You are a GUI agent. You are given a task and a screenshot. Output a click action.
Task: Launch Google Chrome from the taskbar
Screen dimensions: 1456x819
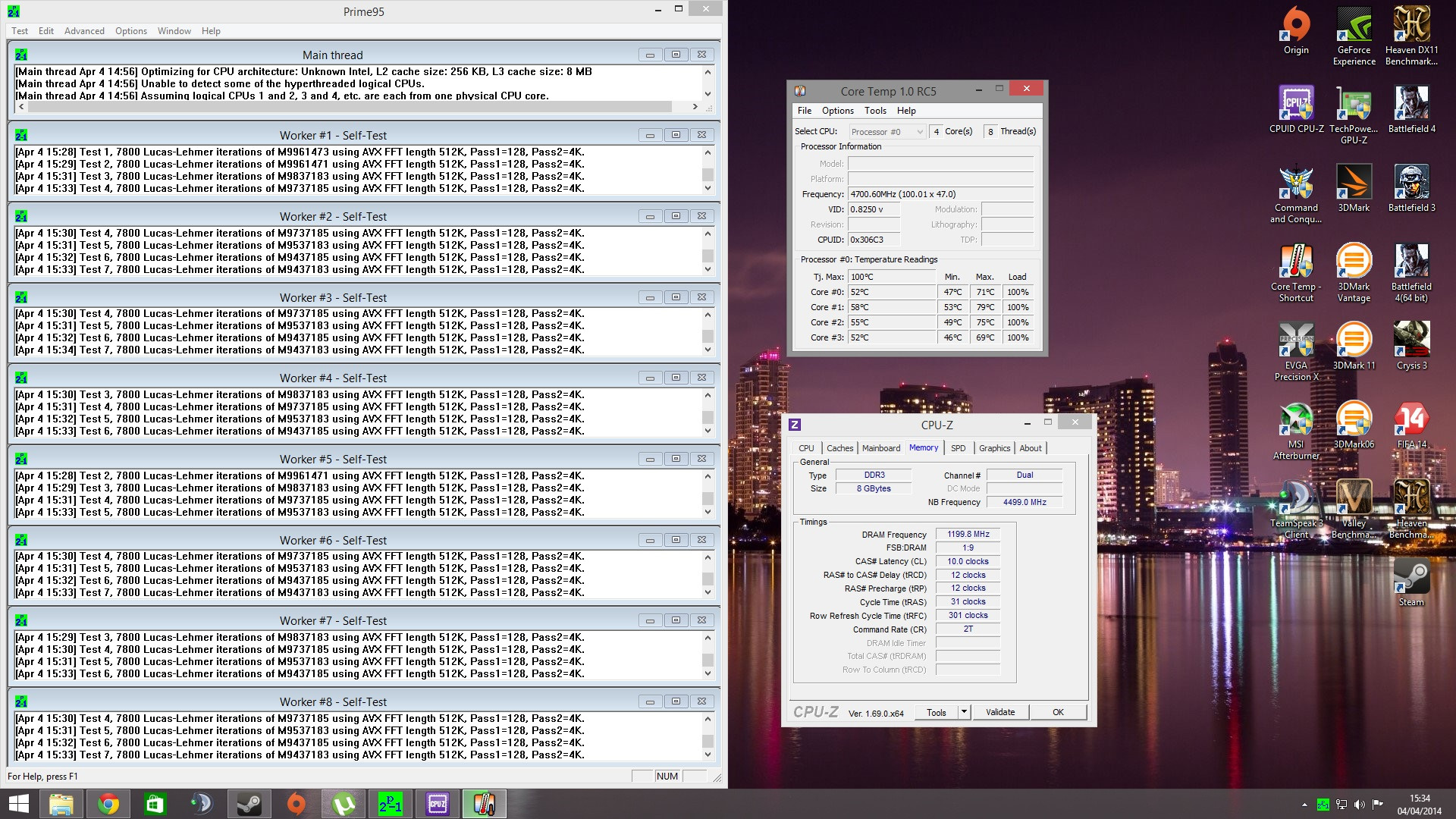pyautogui.click(x=108, y=804)
